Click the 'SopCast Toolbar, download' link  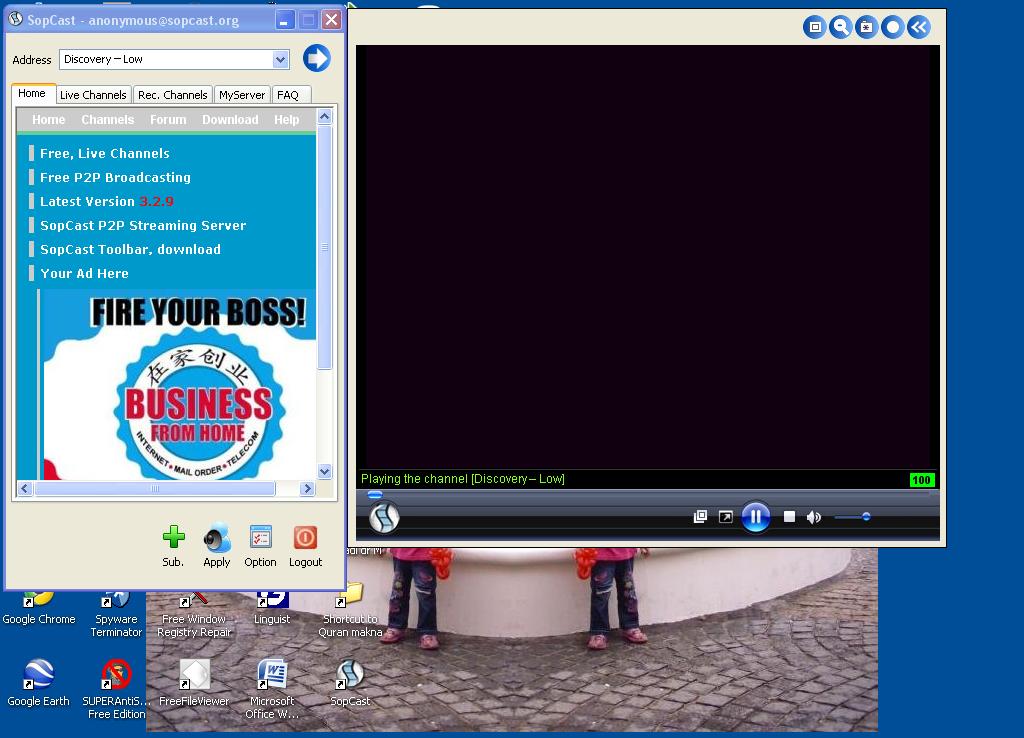click(x=130, y=249)
